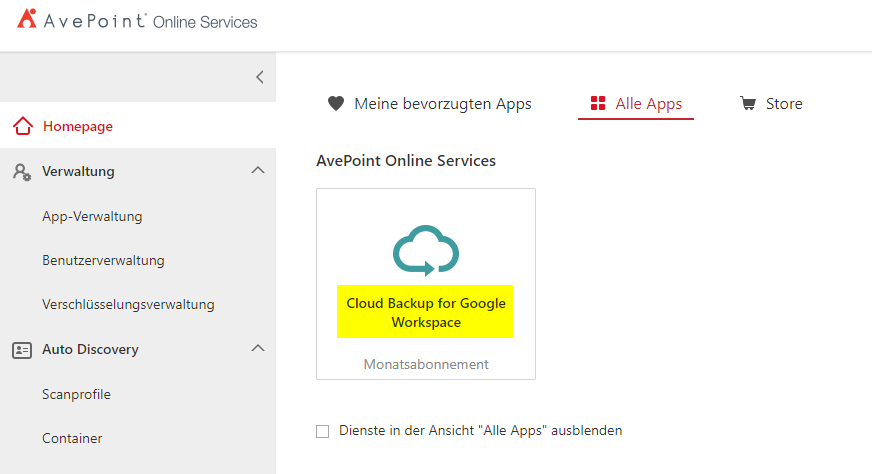Switch to Meine bevorzugten Apps tab

click(442, 104)
